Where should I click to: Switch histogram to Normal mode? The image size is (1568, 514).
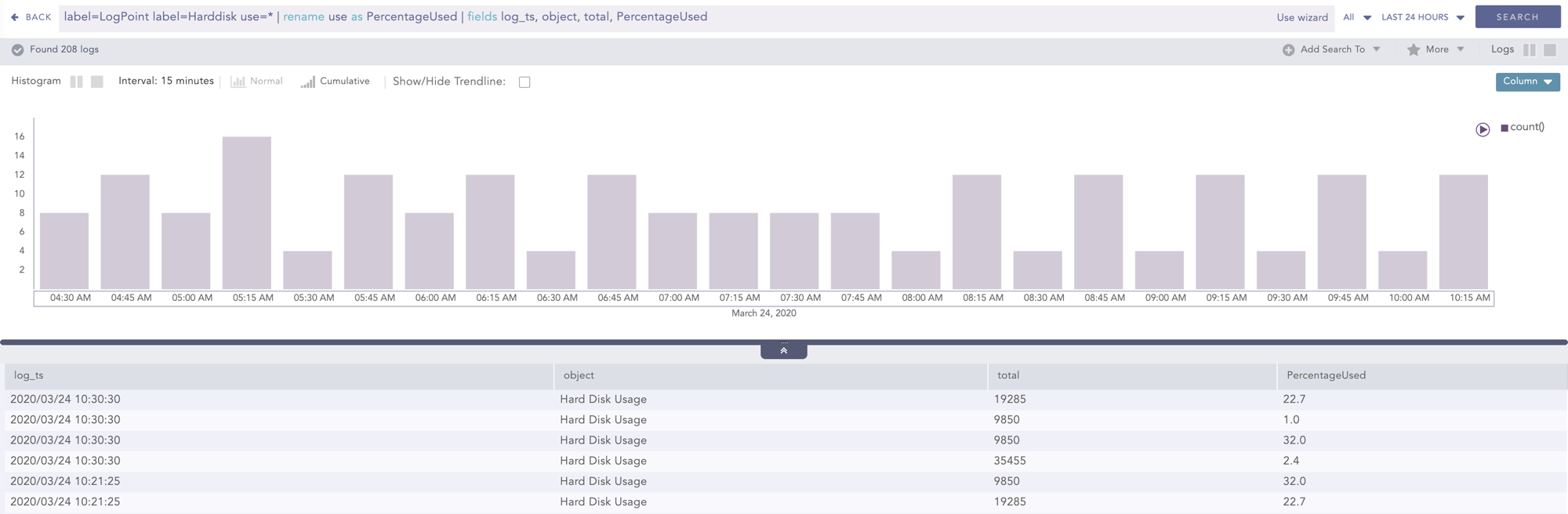tap(257, 81)
